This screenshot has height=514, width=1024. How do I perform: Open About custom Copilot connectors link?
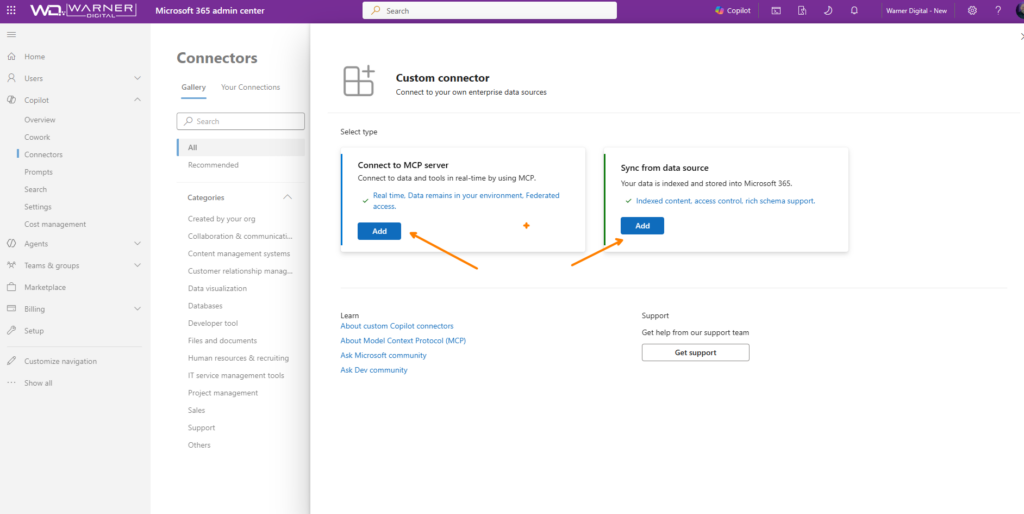pos(397,326)
